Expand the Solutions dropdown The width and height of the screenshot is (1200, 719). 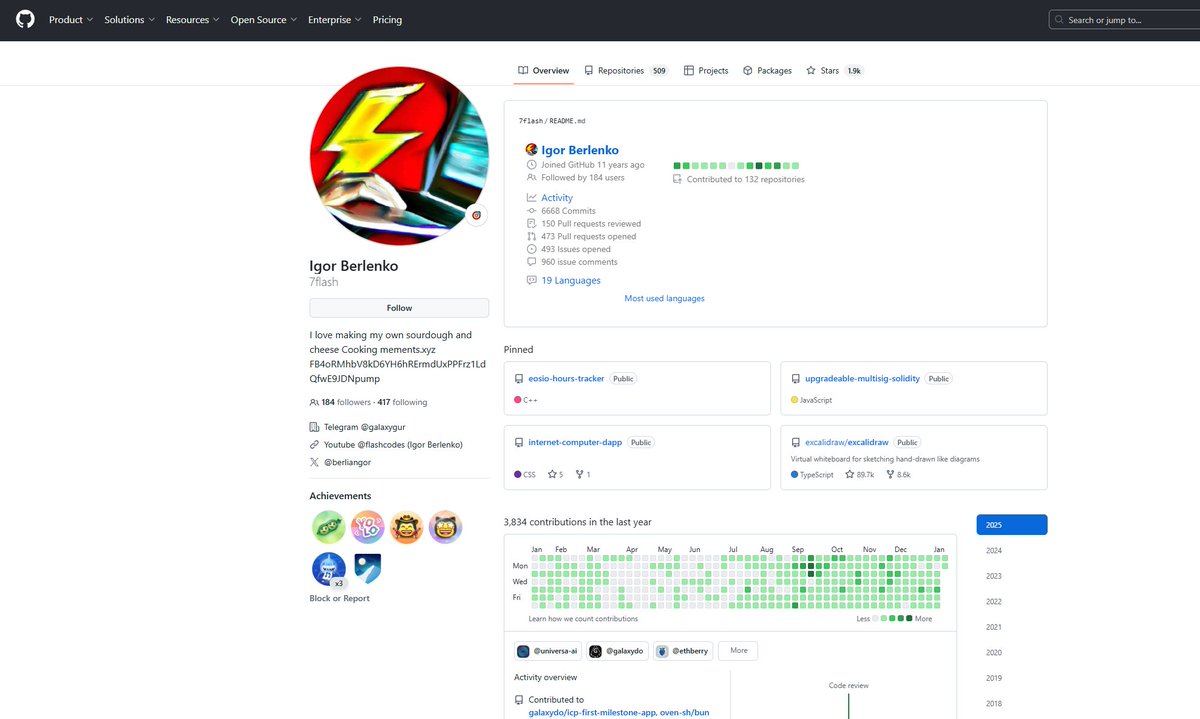pos(130,20)
